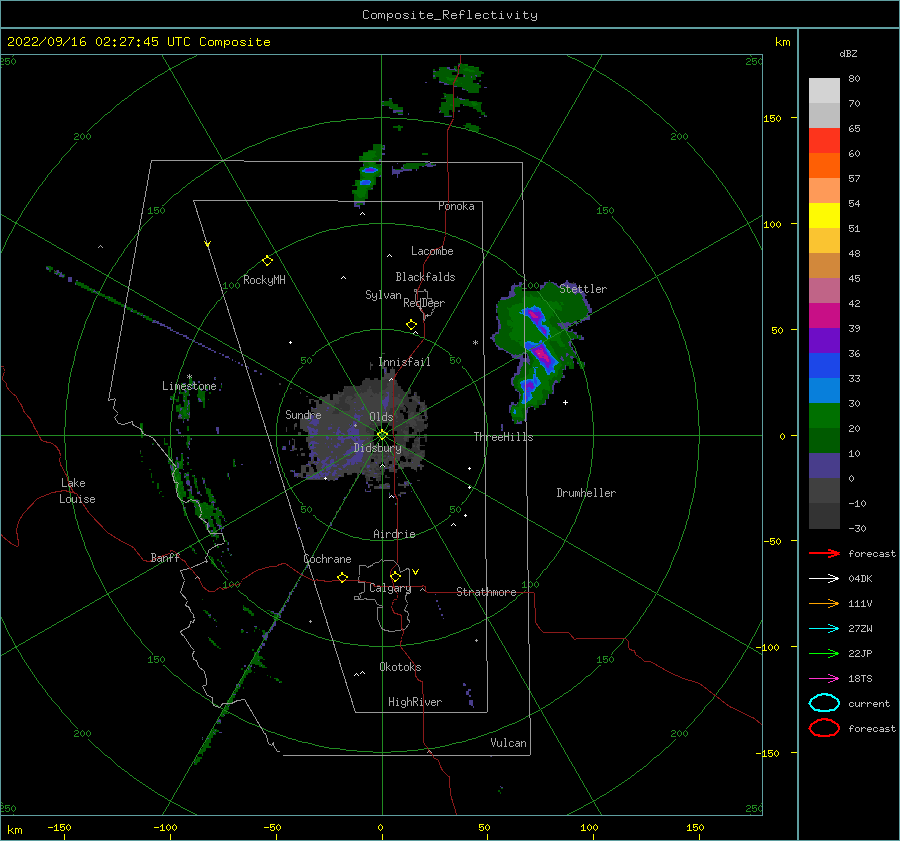Screen dimensions: 900x841
Task: Click the yellow diamond marker below Cochrane
Action: point(343,578)
